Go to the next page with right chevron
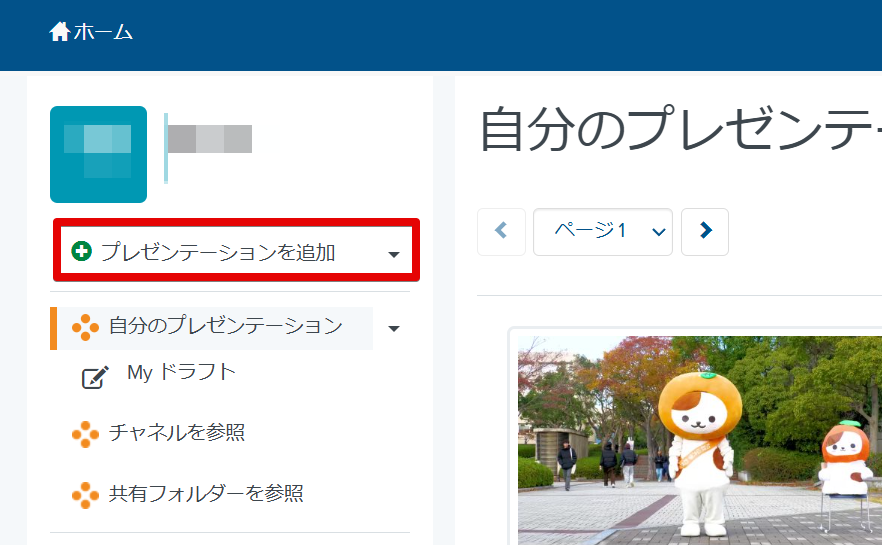 point(705,231)
